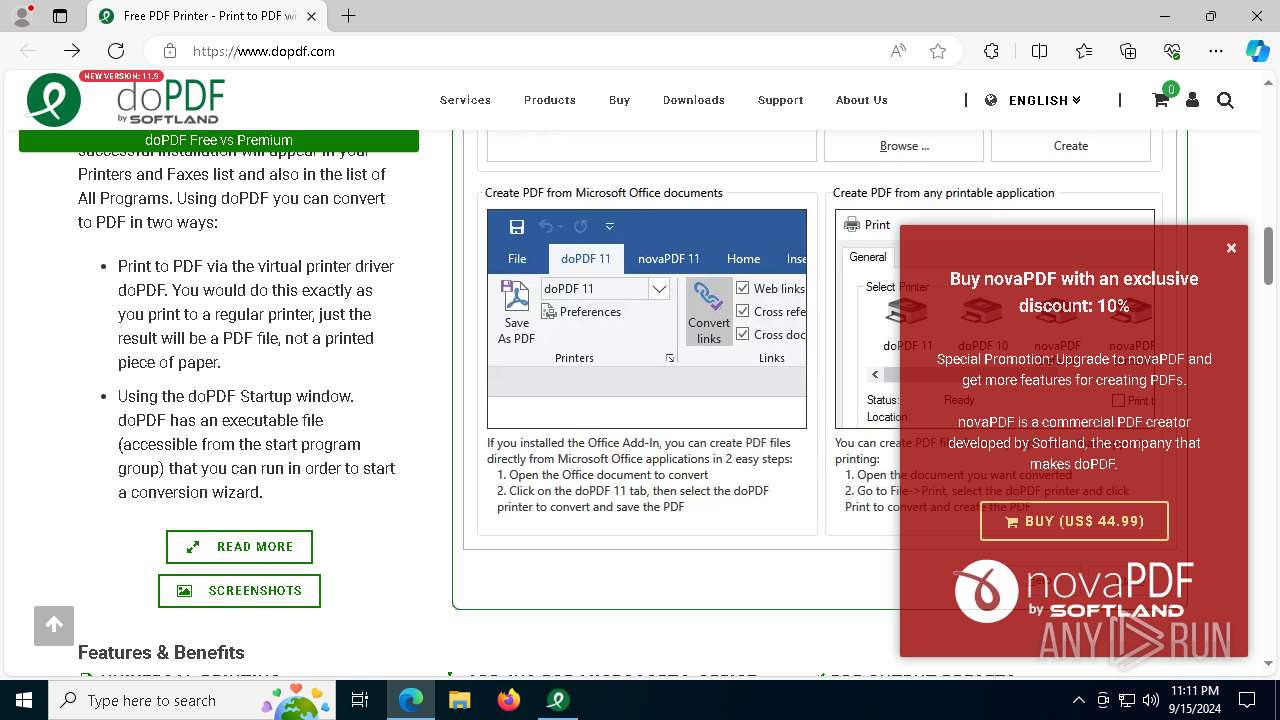Open the tab actions menu icon
The width and height of the screenshot is (1280, 720).
(60, 16)
